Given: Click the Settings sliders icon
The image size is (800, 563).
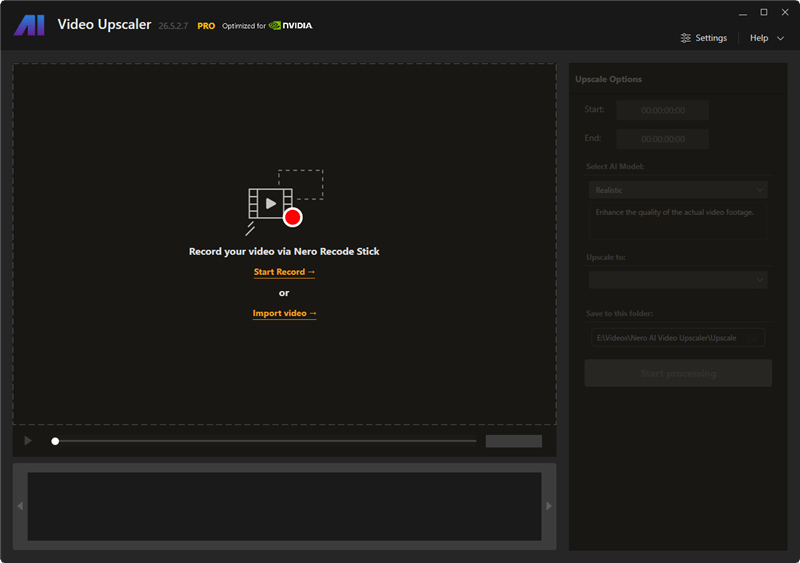Looking at the screenshot, I should [x=686, y=38].
